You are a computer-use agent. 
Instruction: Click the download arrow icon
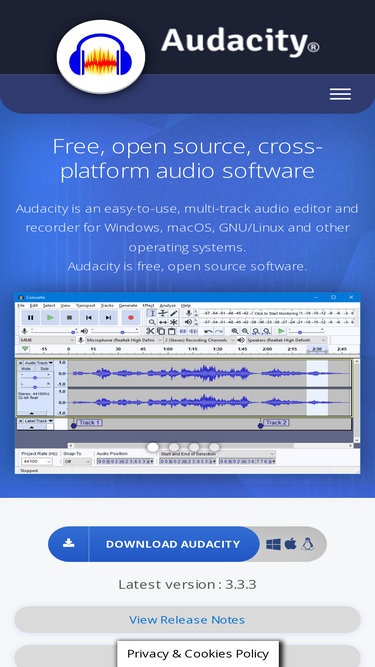coord(68,544)
